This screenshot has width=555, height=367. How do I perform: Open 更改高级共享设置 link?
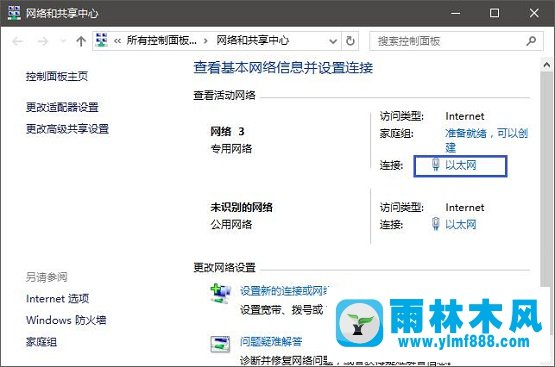coord(67,129)
